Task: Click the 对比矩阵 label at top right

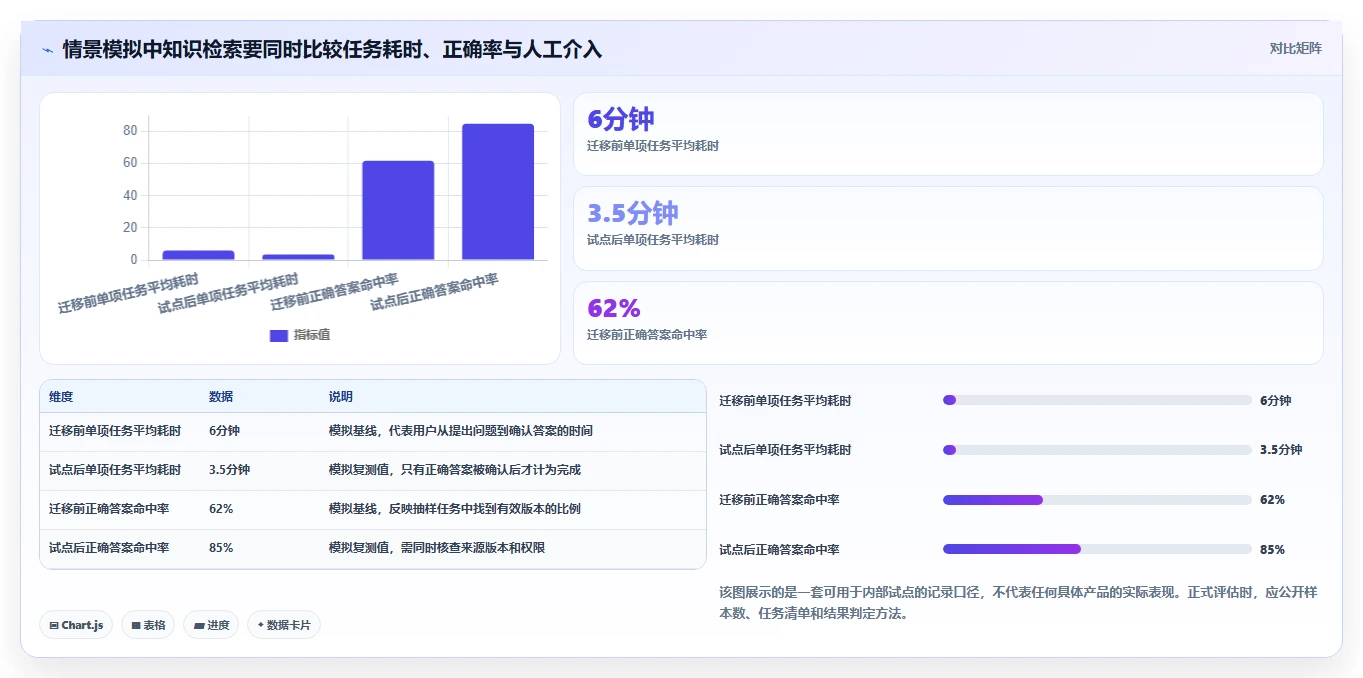Action: pyautogui.click(x=1295, y=48)
